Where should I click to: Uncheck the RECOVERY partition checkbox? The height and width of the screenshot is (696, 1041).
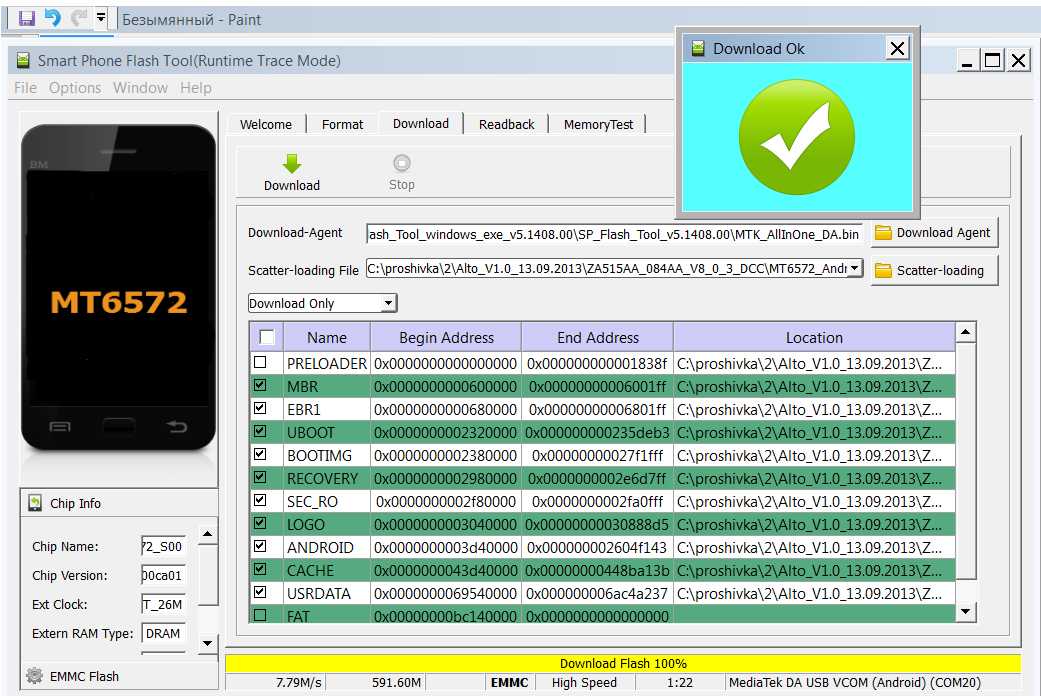click(x=260, y=478)
